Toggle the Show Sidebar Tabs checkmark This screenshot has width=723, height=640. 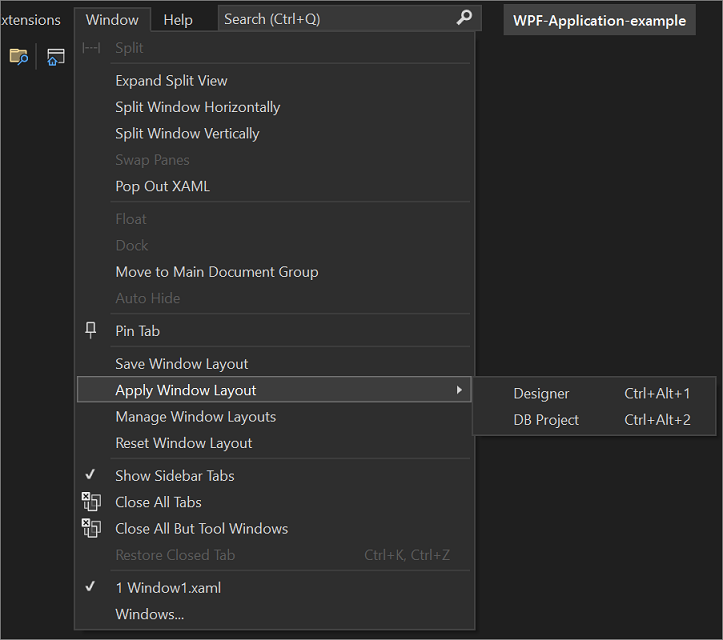tap(92, 476)
